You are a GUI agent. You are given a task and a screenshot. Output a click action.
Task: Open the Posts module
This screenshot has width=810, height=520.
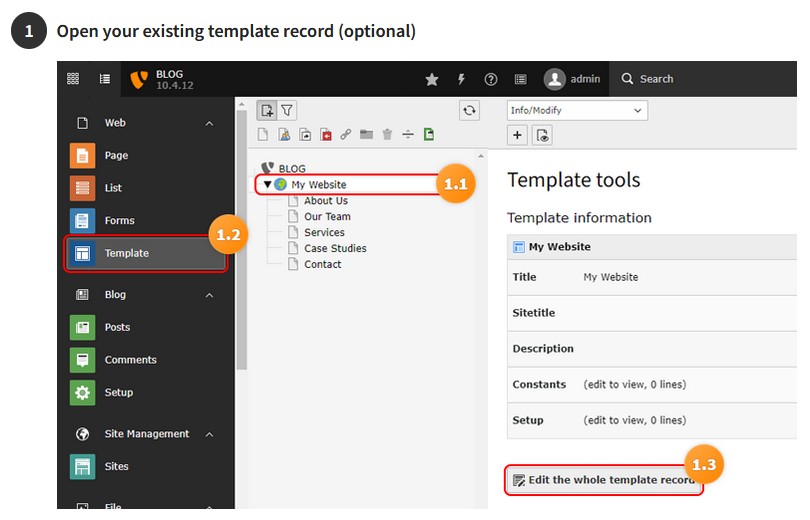click(x=145, y=327)
